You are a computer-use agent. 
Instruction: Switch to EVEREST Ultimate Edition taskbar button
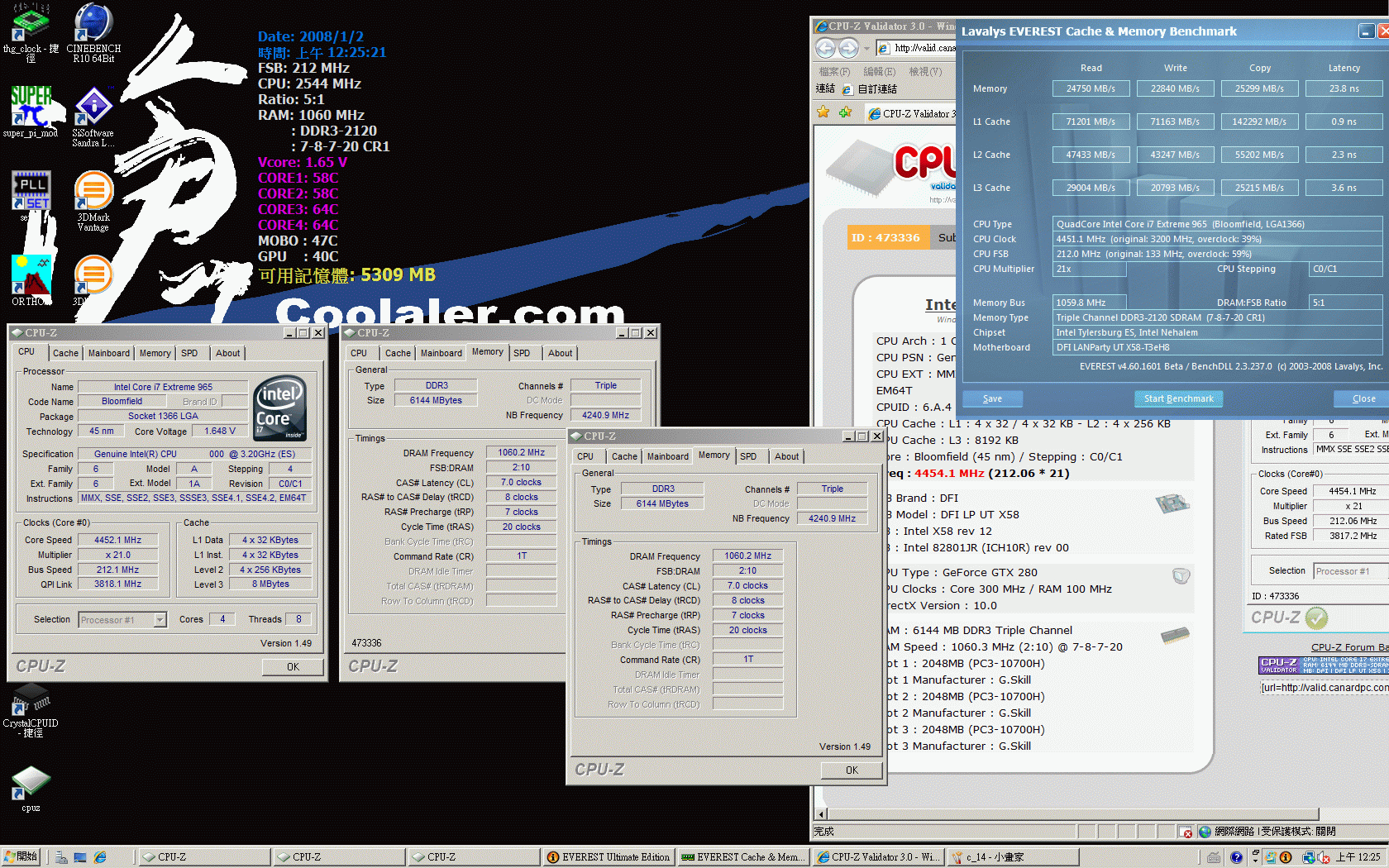[609, 857]
